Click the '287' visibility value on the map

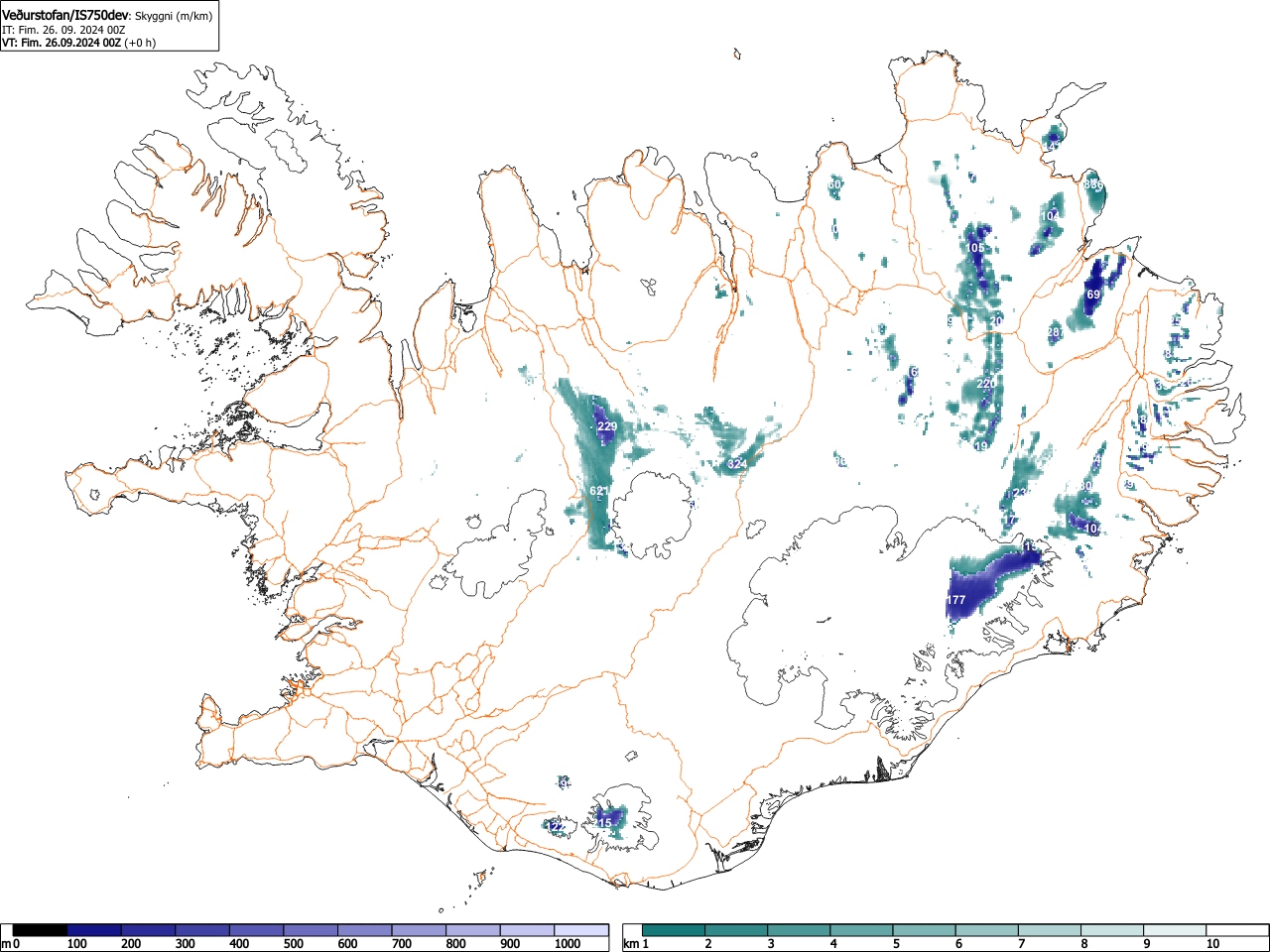1055,332
